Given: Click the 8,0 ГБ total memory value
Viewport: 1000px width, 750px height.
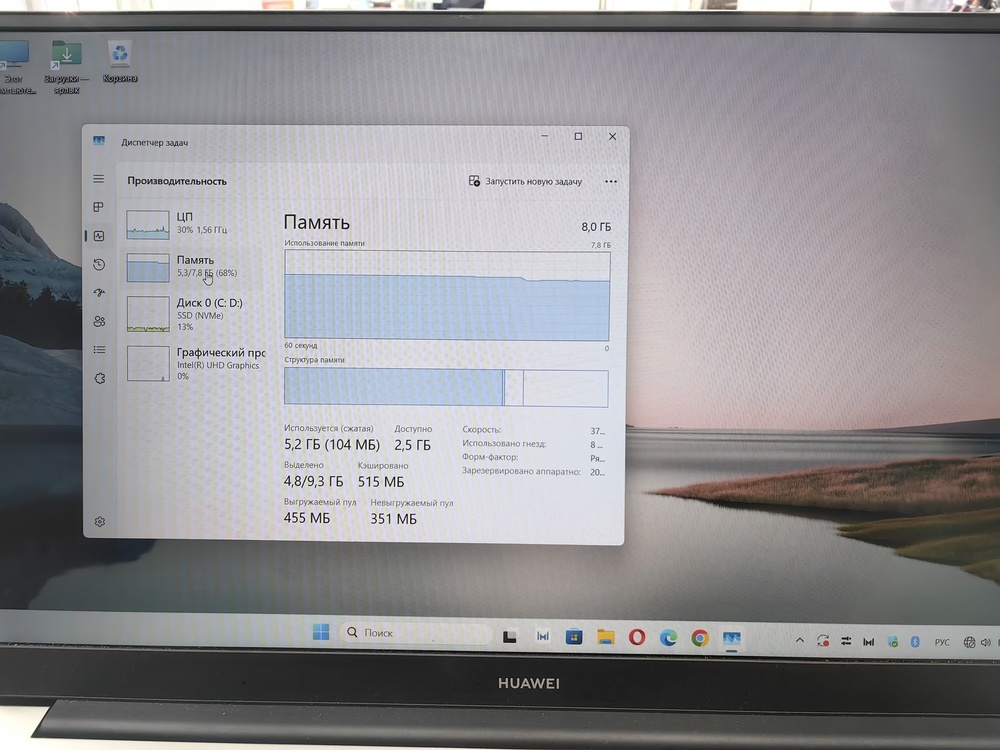Looking at the screenshot, I should [596, 226].
